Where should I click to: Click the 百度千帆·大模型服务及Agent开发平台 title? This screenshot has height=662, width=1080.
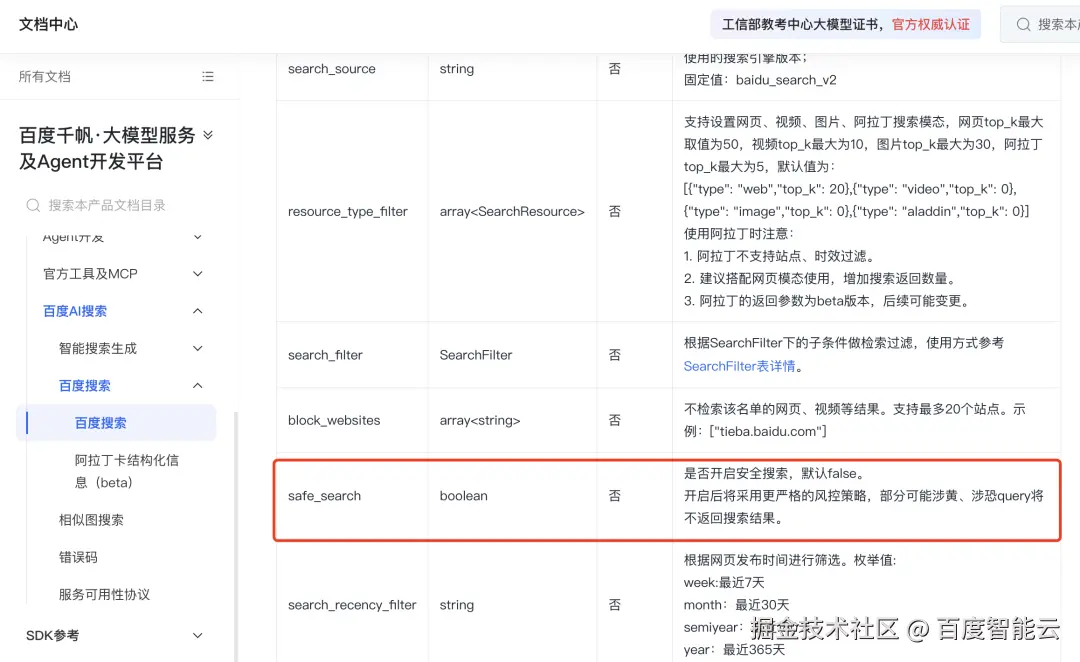pos(107,148)
